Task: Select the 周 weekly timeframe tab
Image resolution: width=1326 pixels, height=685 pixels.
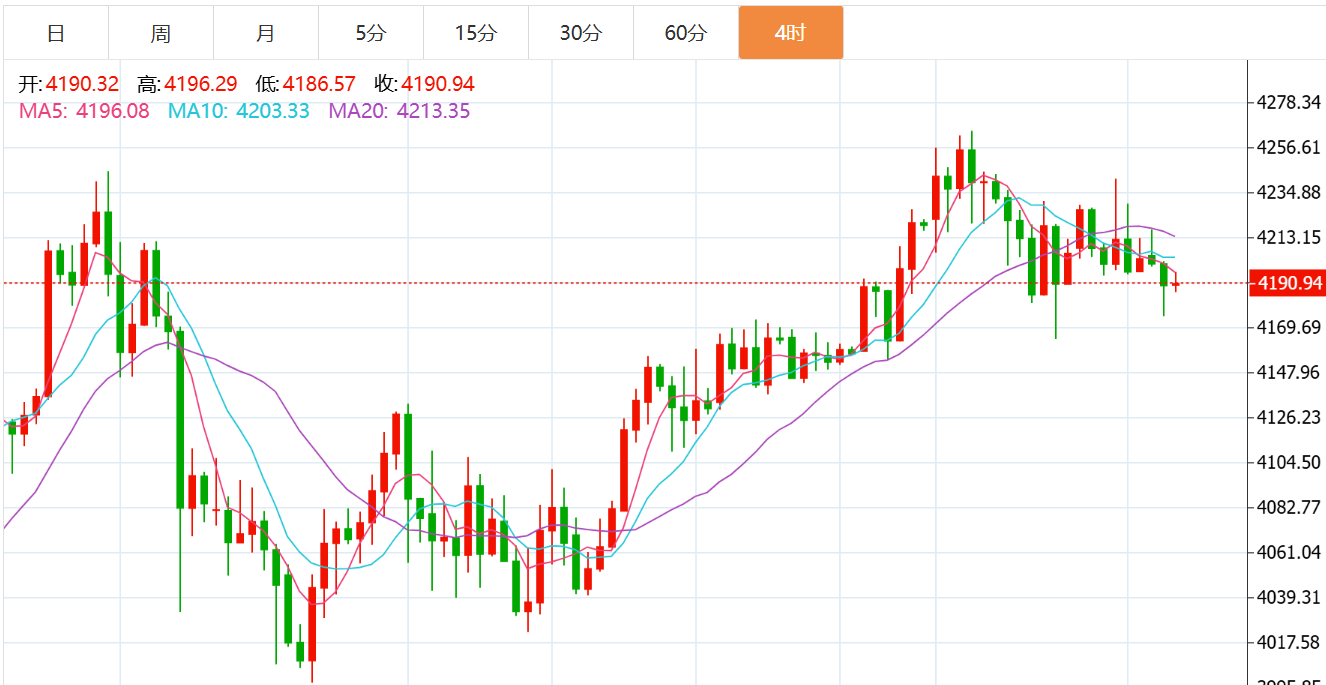Action: (x=161, y=33)
